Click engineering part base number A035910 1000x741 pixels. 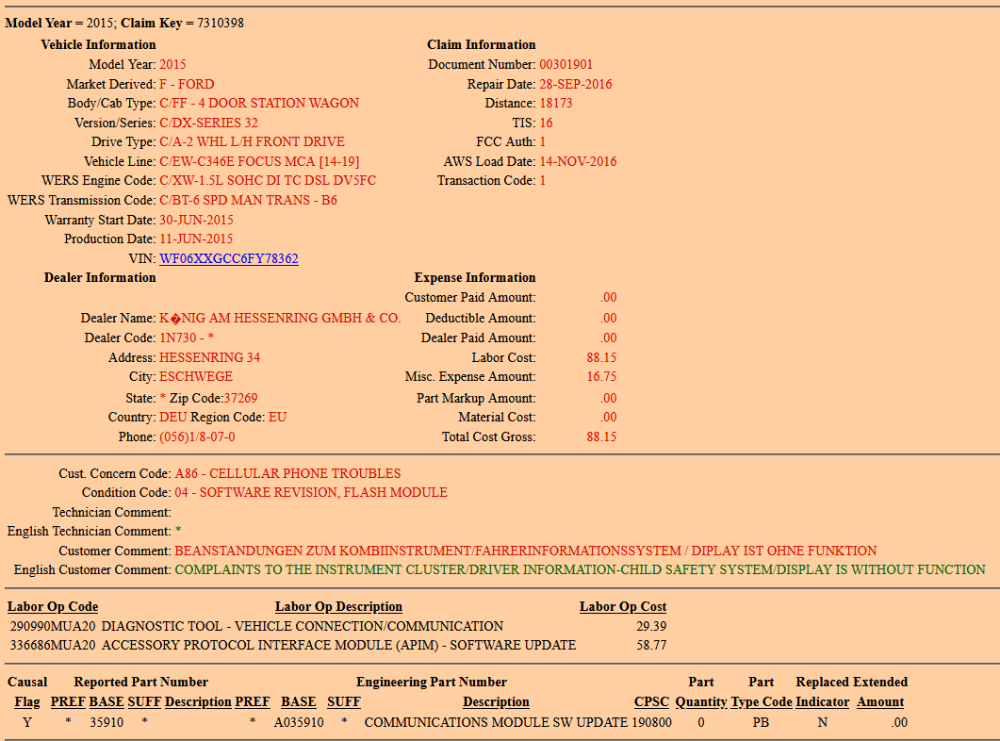(x=300, y=721)
